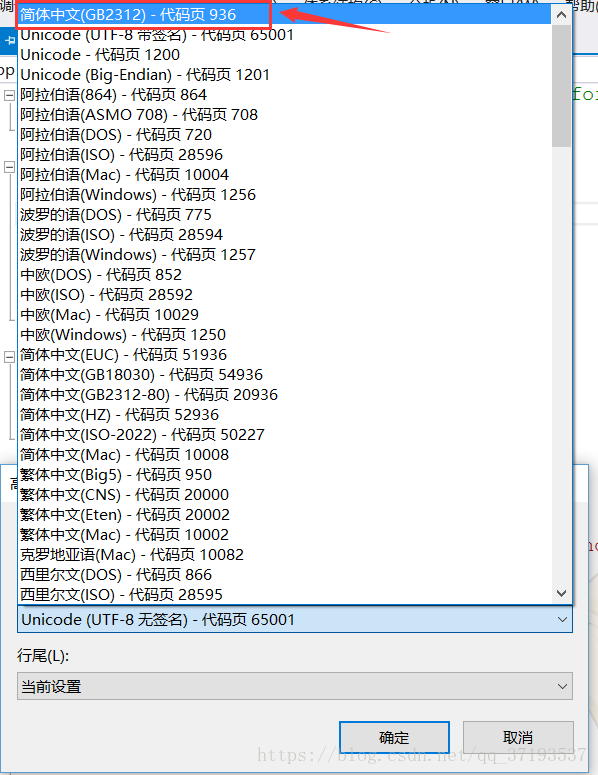Open the 行尾 current settings dropdown
Screen dimensions: 598x775
295,686
